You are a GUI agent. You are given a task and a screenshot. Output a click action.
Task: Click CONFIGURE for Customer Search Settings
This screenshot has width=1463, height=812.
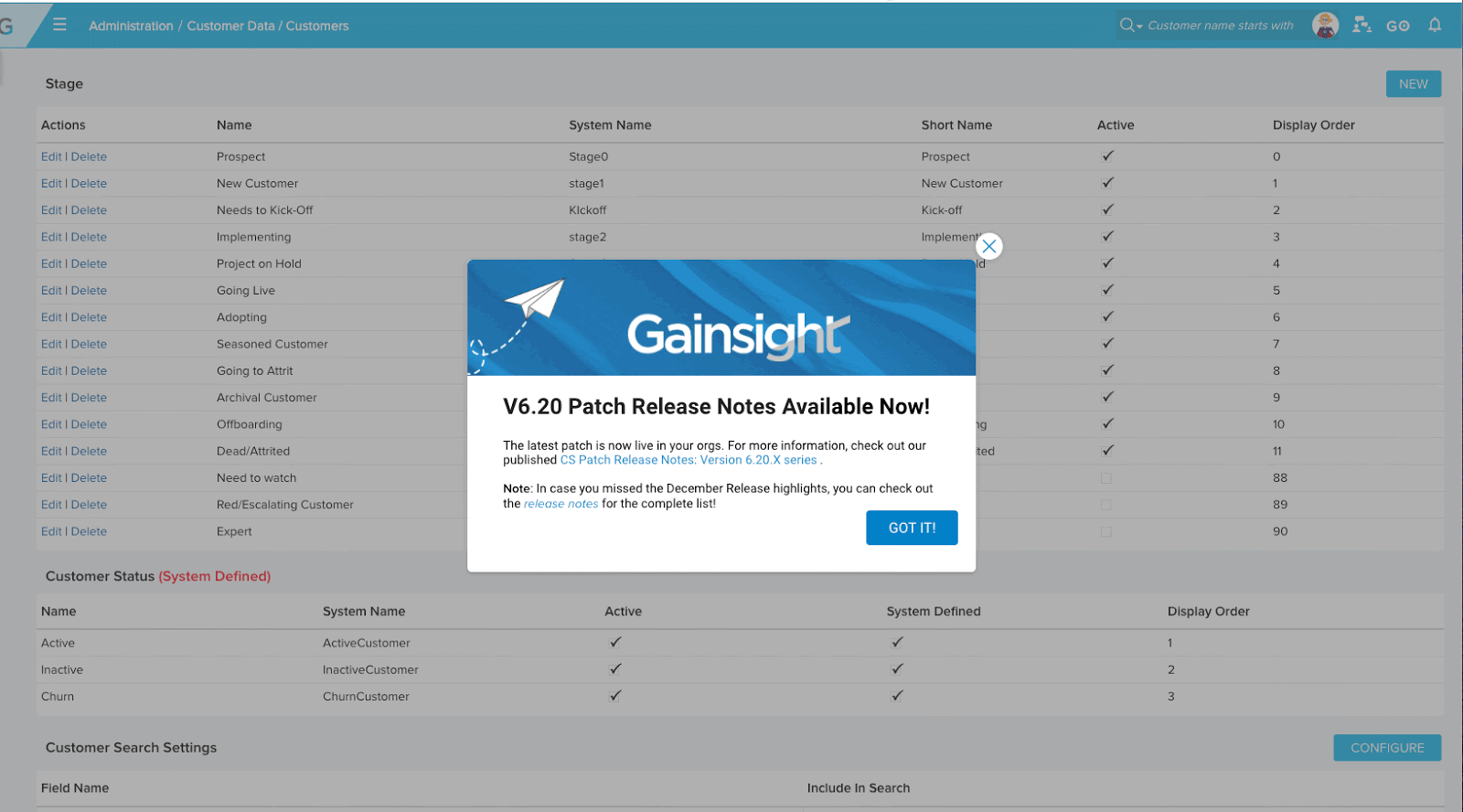coord(1386,748)
